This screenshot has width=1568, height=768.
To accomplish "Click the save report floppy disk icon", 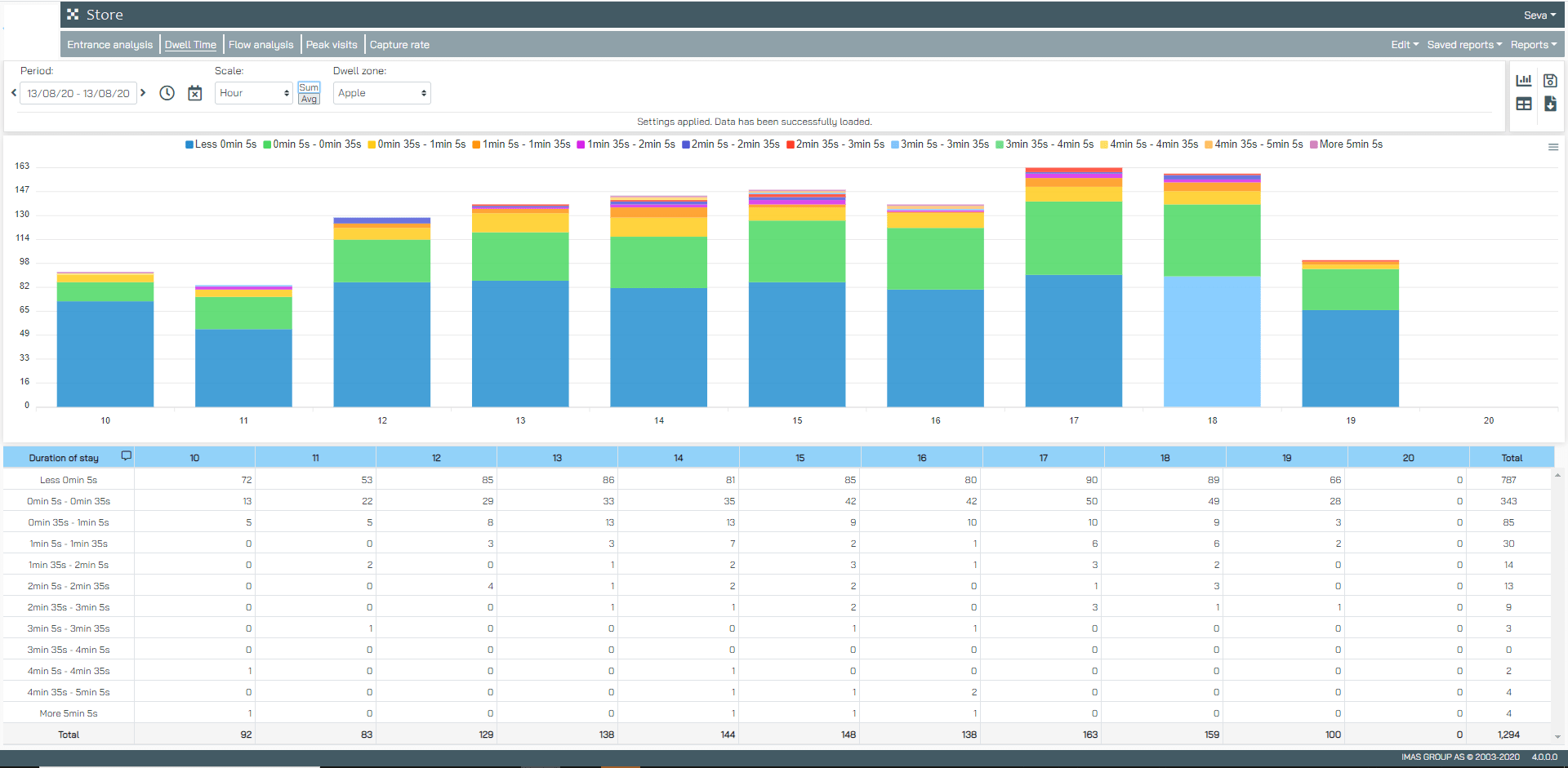I will tap(1550, 80).
